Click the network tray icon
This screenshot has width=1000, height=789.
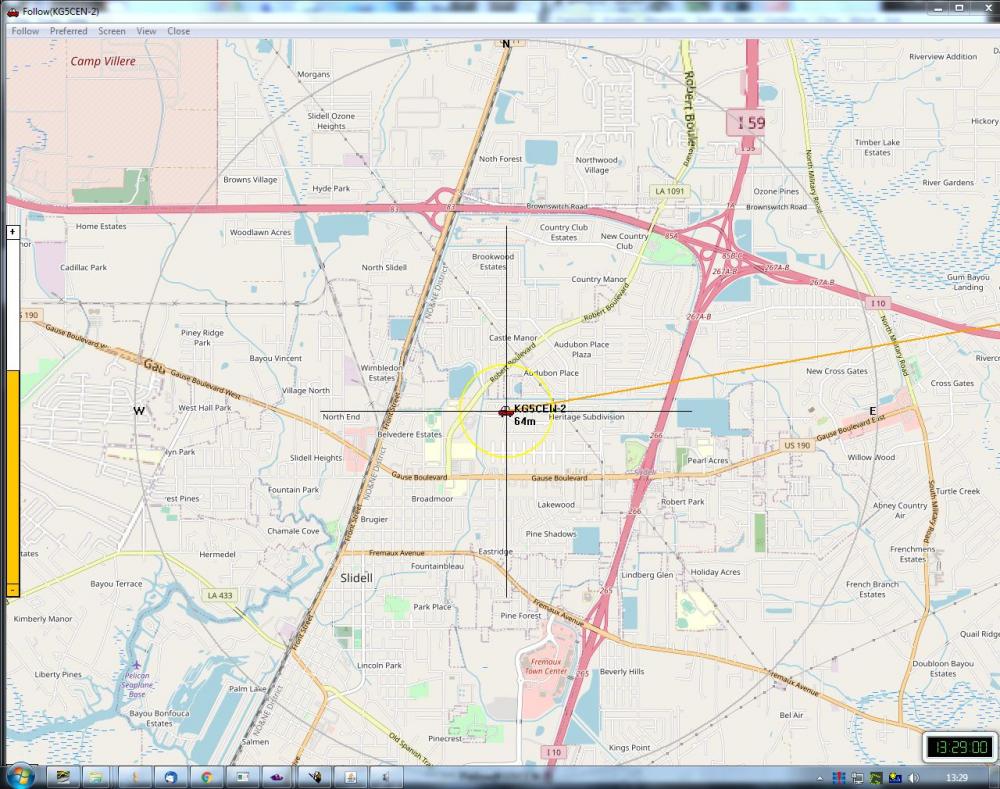(x=858, y=777)
